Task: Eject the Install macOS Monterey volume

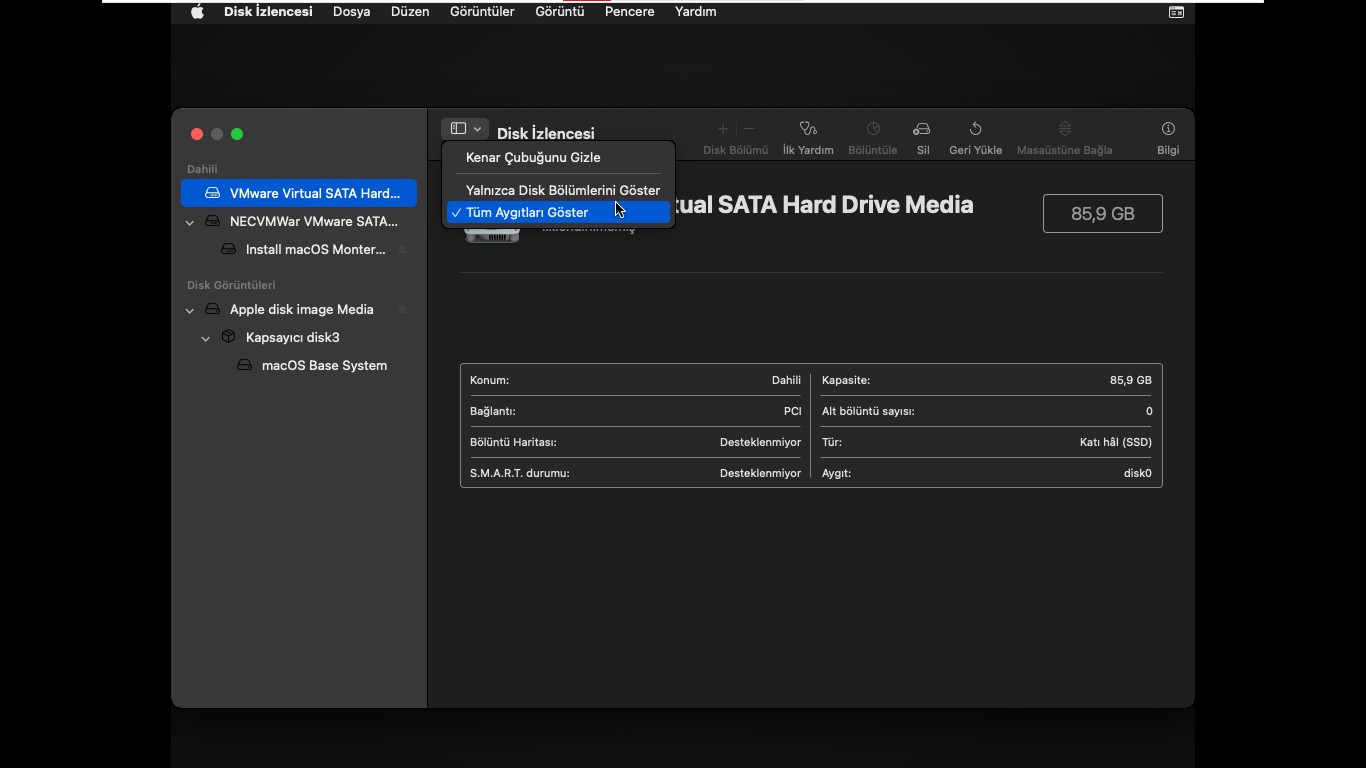Action: (x=402, y=249)
